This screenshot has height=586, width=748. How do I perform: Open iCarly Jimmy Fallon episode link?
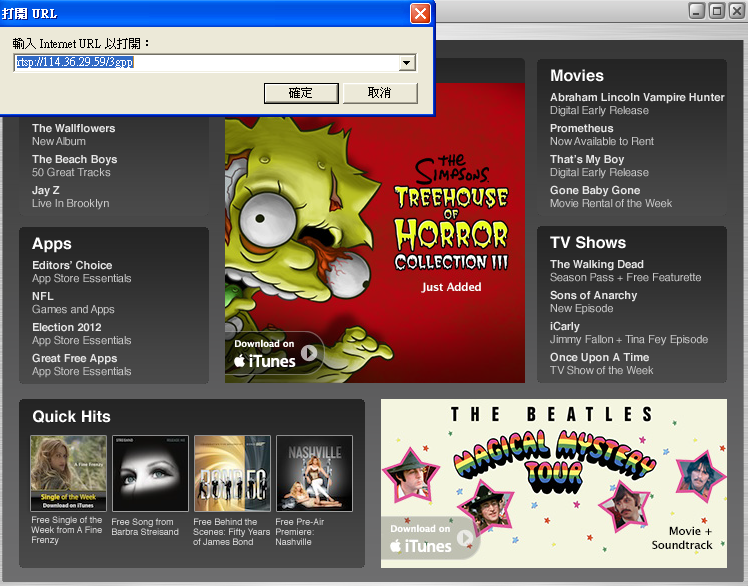coord(629,333)
